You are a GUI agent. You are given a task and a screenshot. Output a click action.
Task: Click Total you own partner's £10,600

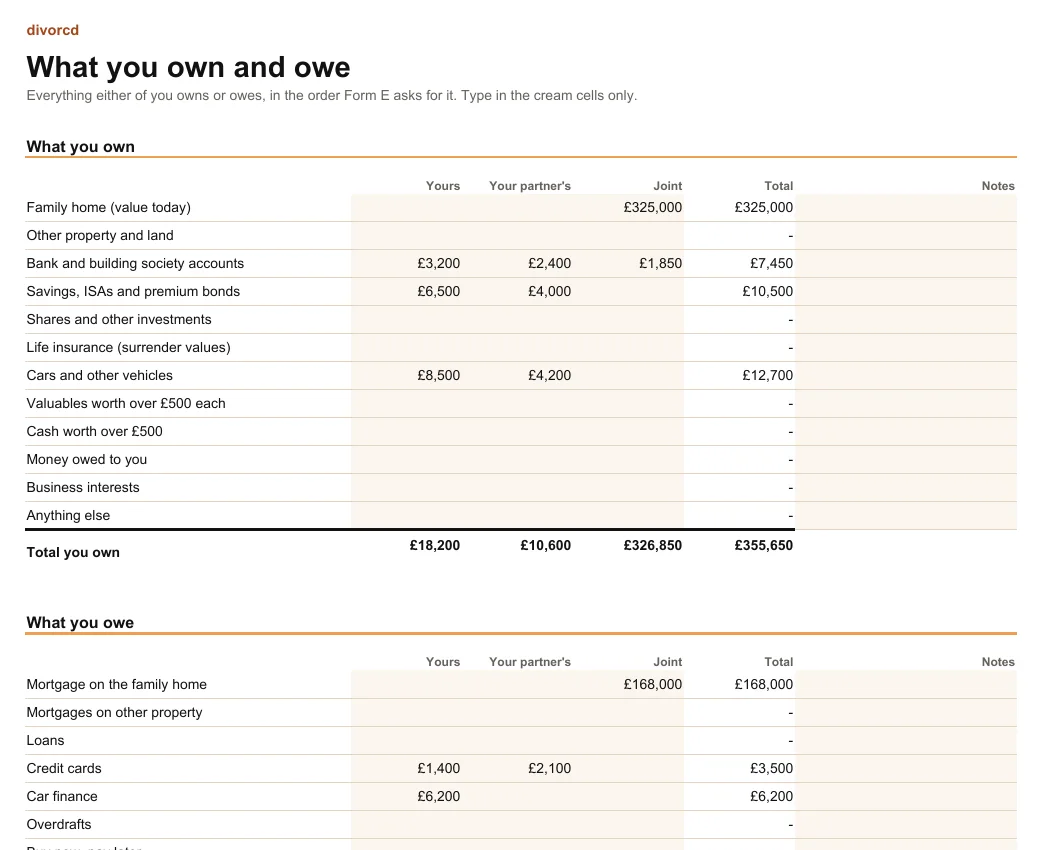(545, 546)
